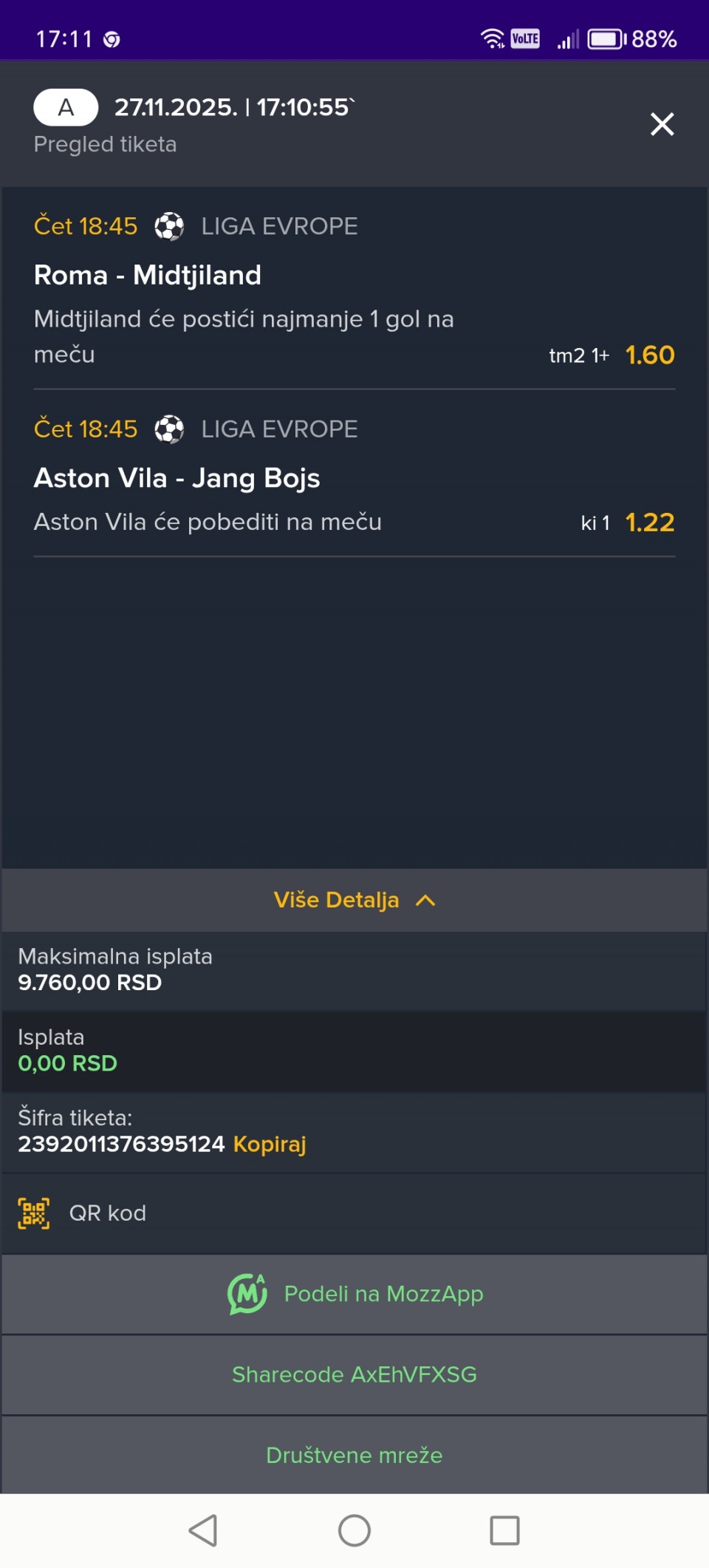Tap Sharecode AxEhVFXSG button

354,1374
